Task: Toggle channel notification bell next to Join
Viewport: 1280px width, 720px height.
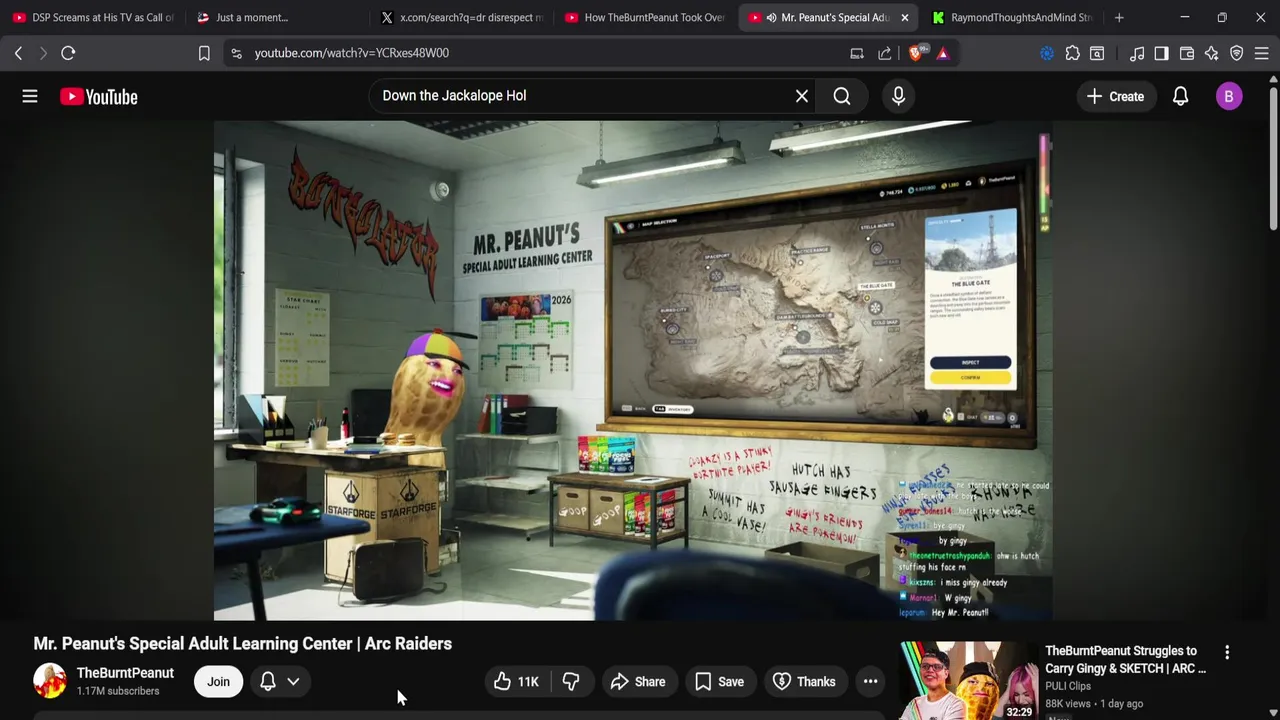Action: [268, 682]
